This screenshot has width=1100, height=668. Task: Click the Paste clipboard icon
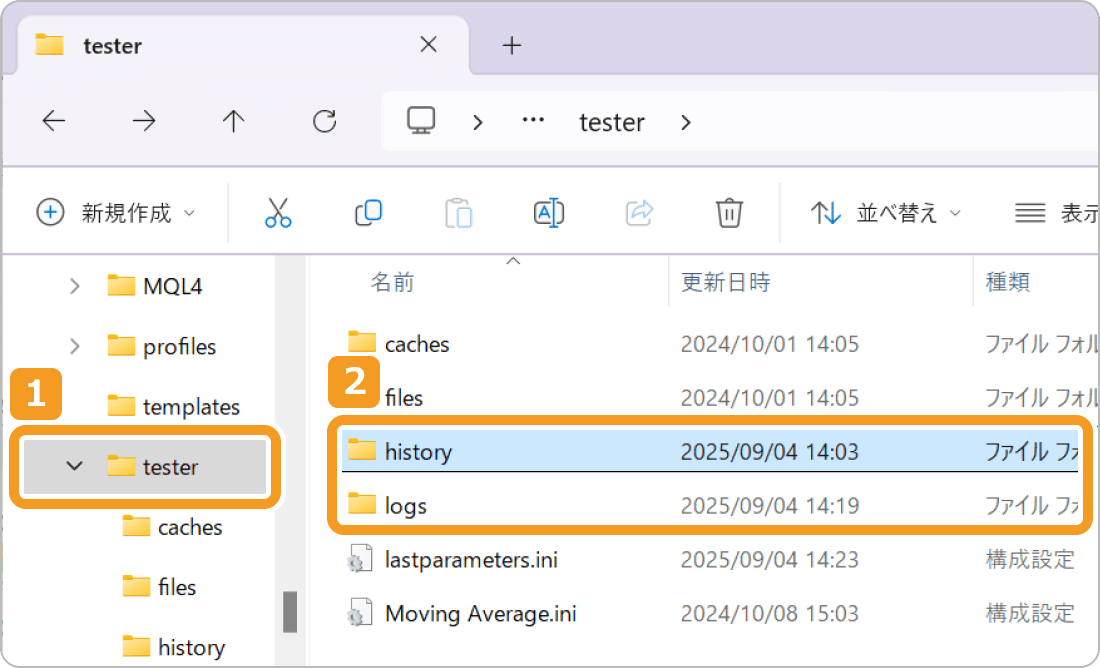coord(458,212)
